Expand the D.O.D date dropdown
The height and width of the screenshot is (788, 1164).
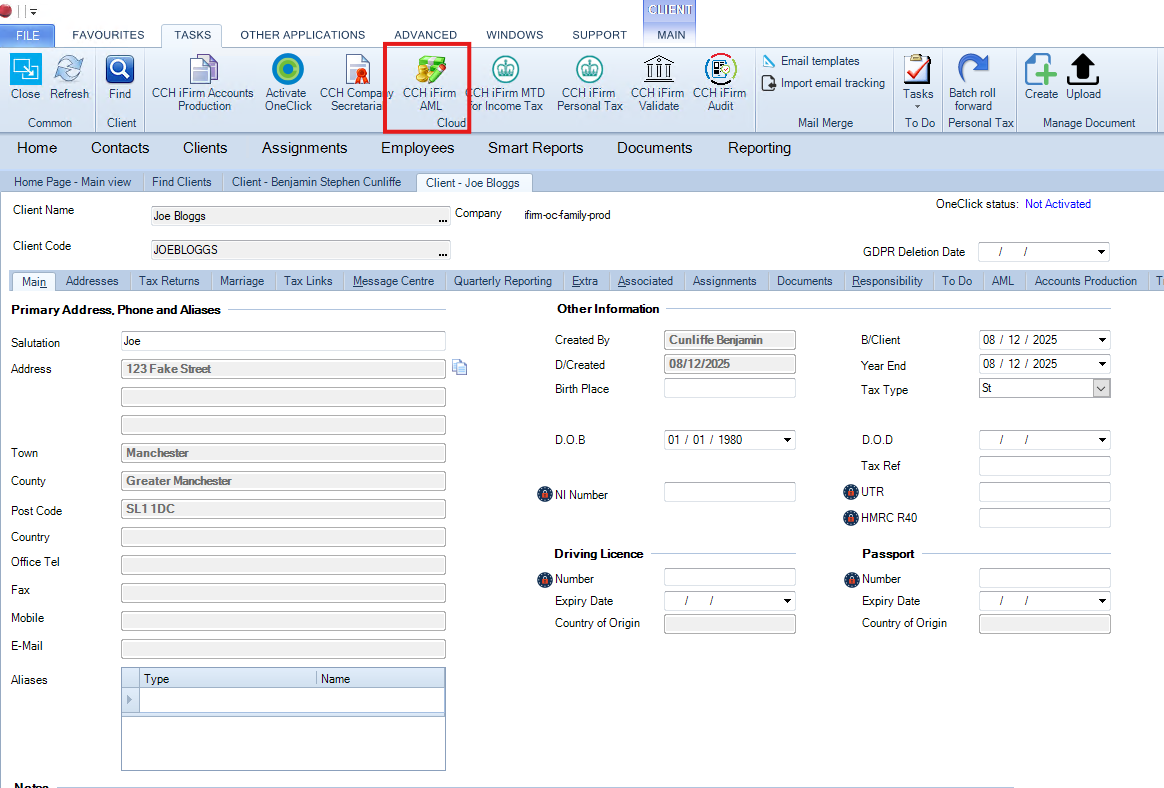click(x=1102, y=440)
